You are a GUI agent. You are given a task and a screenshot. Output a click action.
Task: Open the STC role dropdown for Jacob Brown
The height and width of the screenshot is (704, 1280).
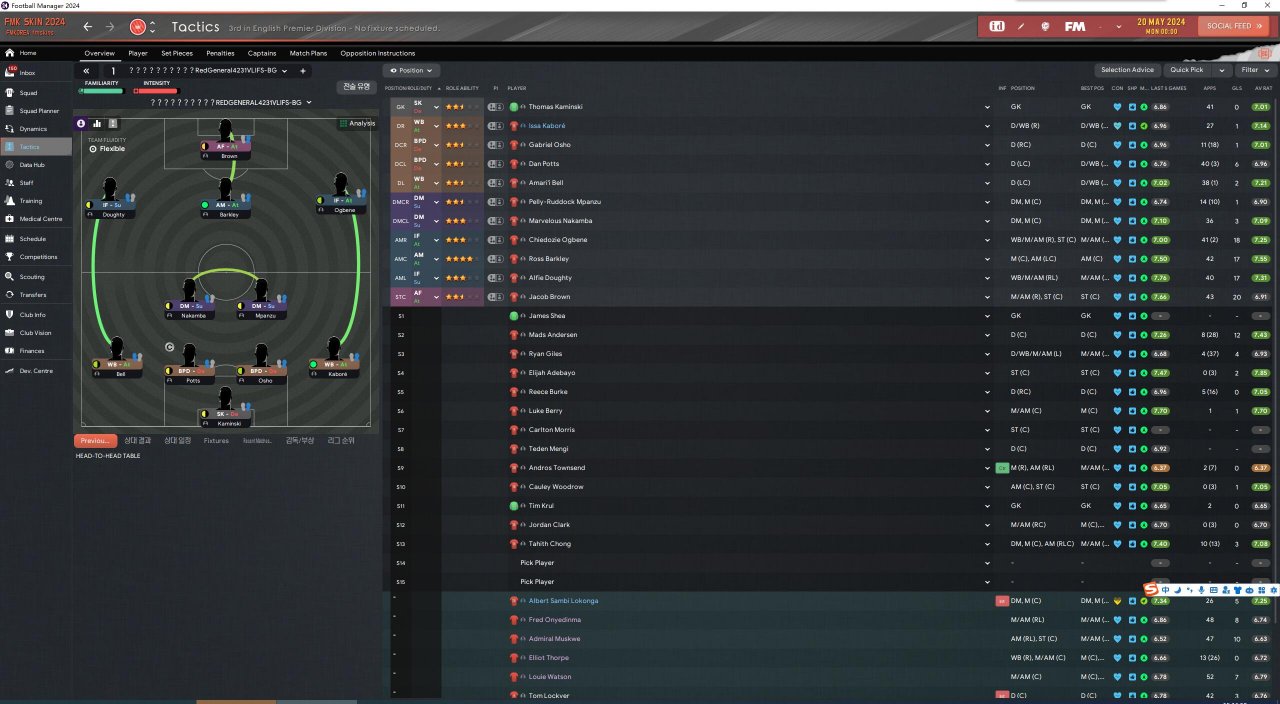coord(436,297)
